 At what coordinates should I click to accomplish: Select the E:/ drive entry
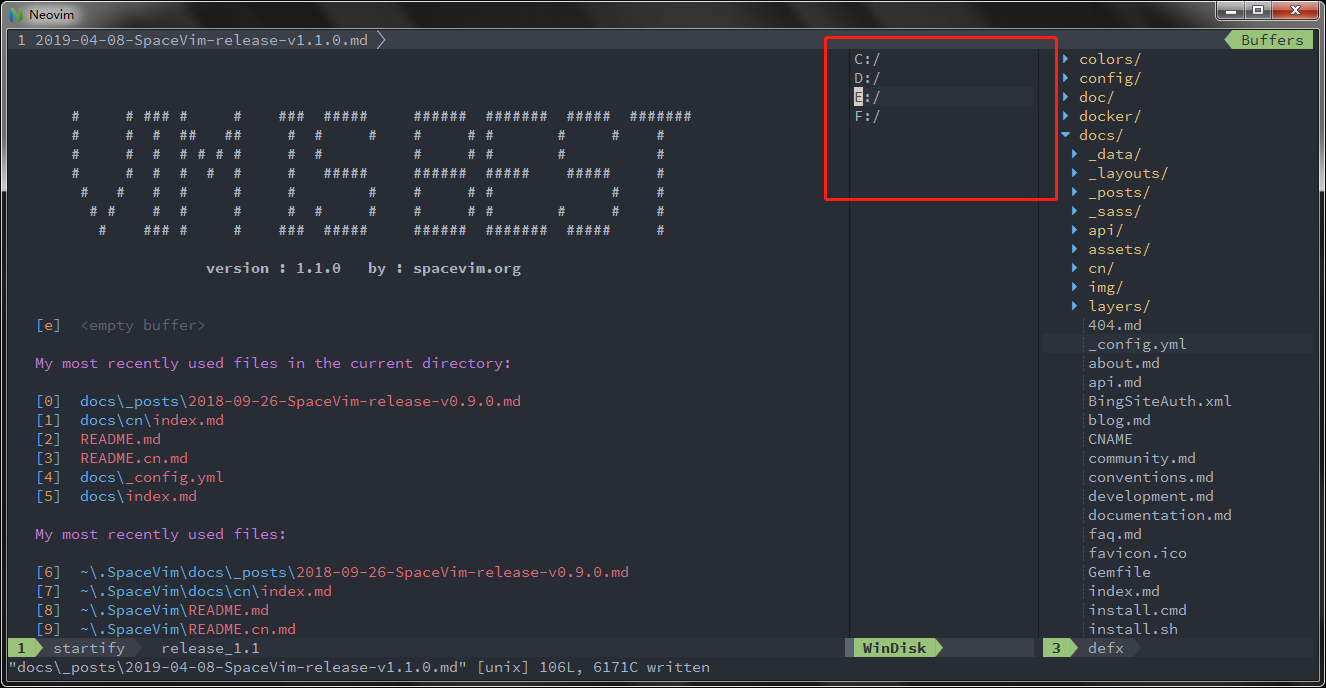click(867, 97)
